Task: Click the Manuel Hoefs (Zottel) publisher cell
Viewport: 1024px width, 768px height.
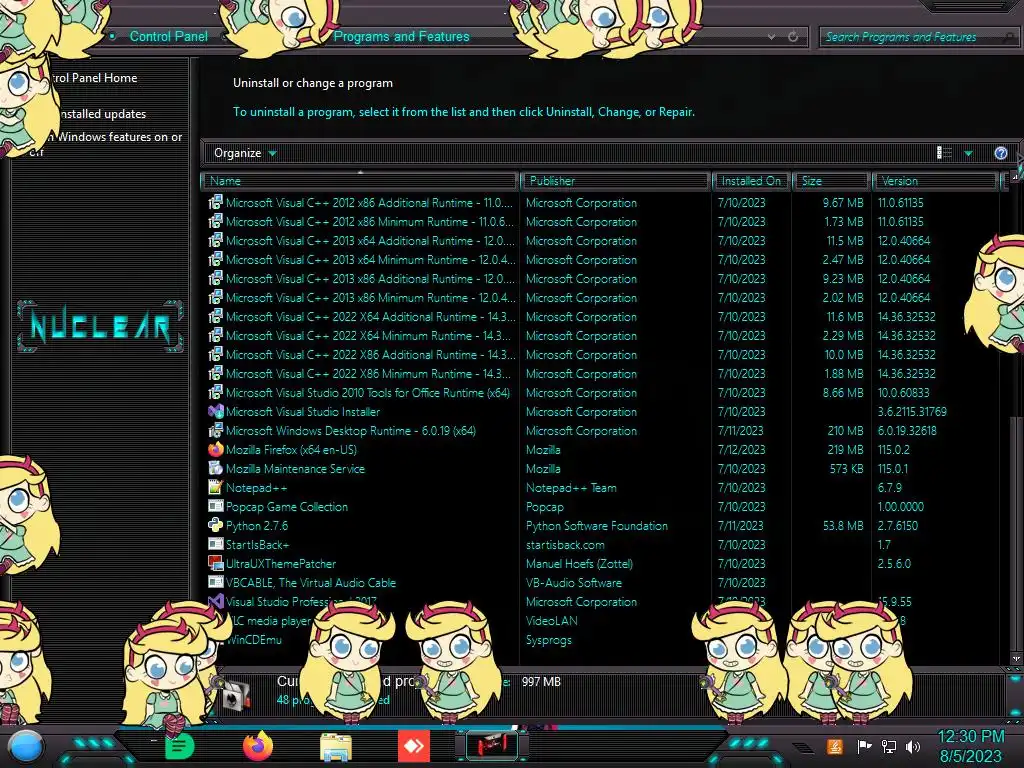Action: pyautogui.click(x=579, y=563)
